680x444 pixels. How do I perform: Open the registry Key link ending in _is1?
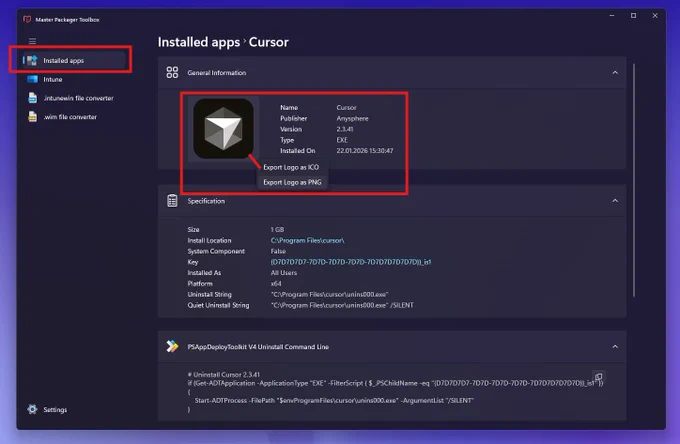pos(351,262)
